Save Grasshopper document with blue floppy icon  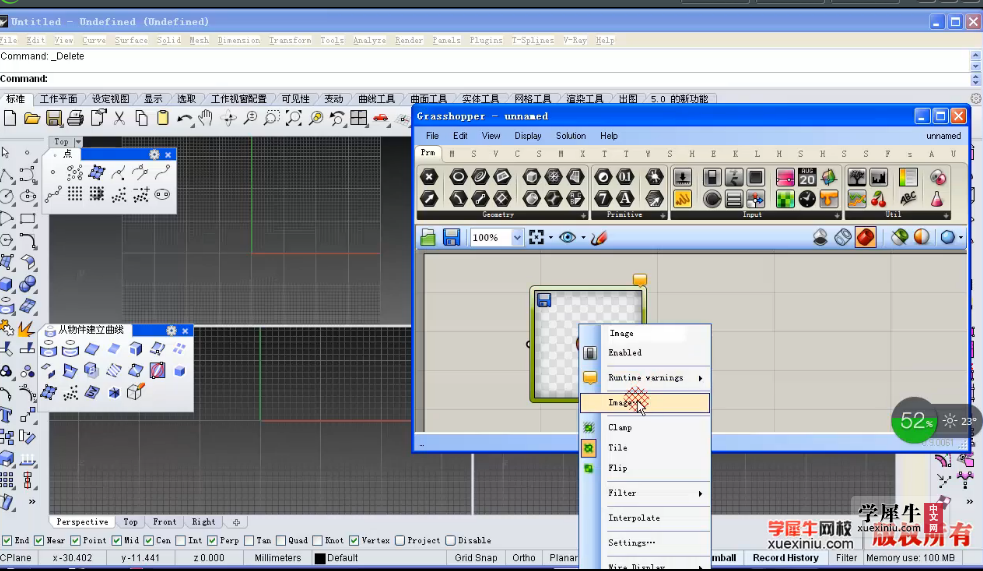click(451, 238)
